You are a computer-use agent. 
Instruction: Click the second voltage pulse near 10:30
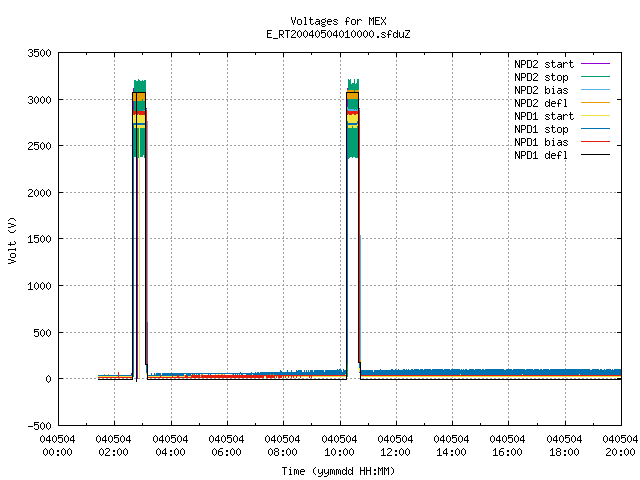click(353, 229)
